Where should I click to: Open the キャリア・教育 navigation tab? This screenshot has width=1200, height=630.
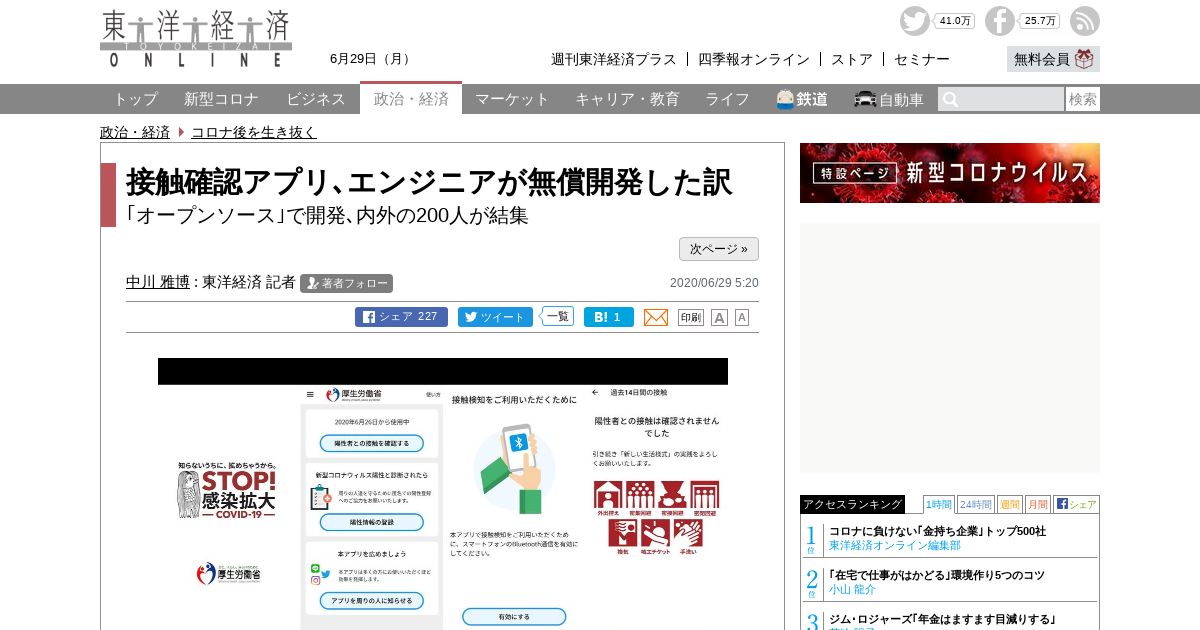click(x=627, y=99)
